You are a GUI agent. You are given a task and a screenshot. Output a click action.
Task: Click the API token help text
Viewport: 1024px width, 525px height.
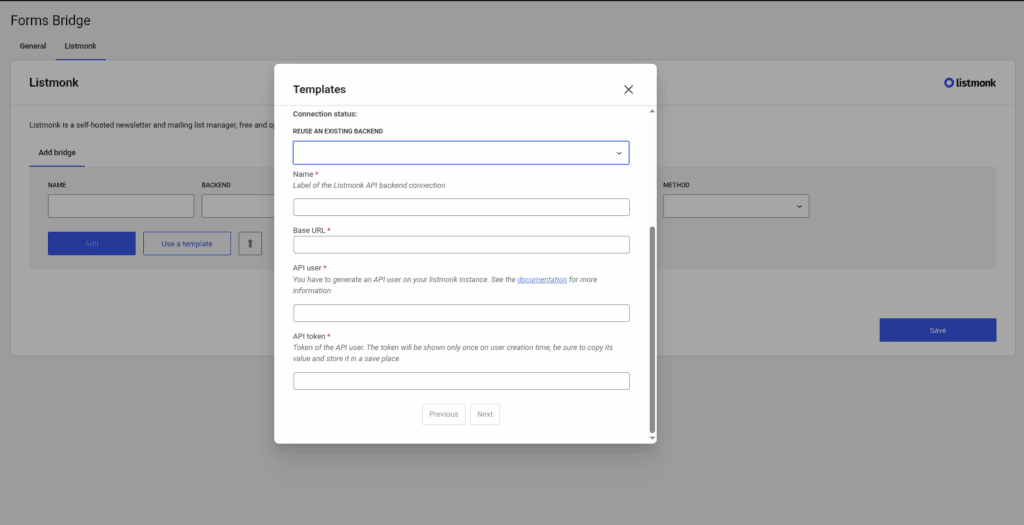click(453, 353)
